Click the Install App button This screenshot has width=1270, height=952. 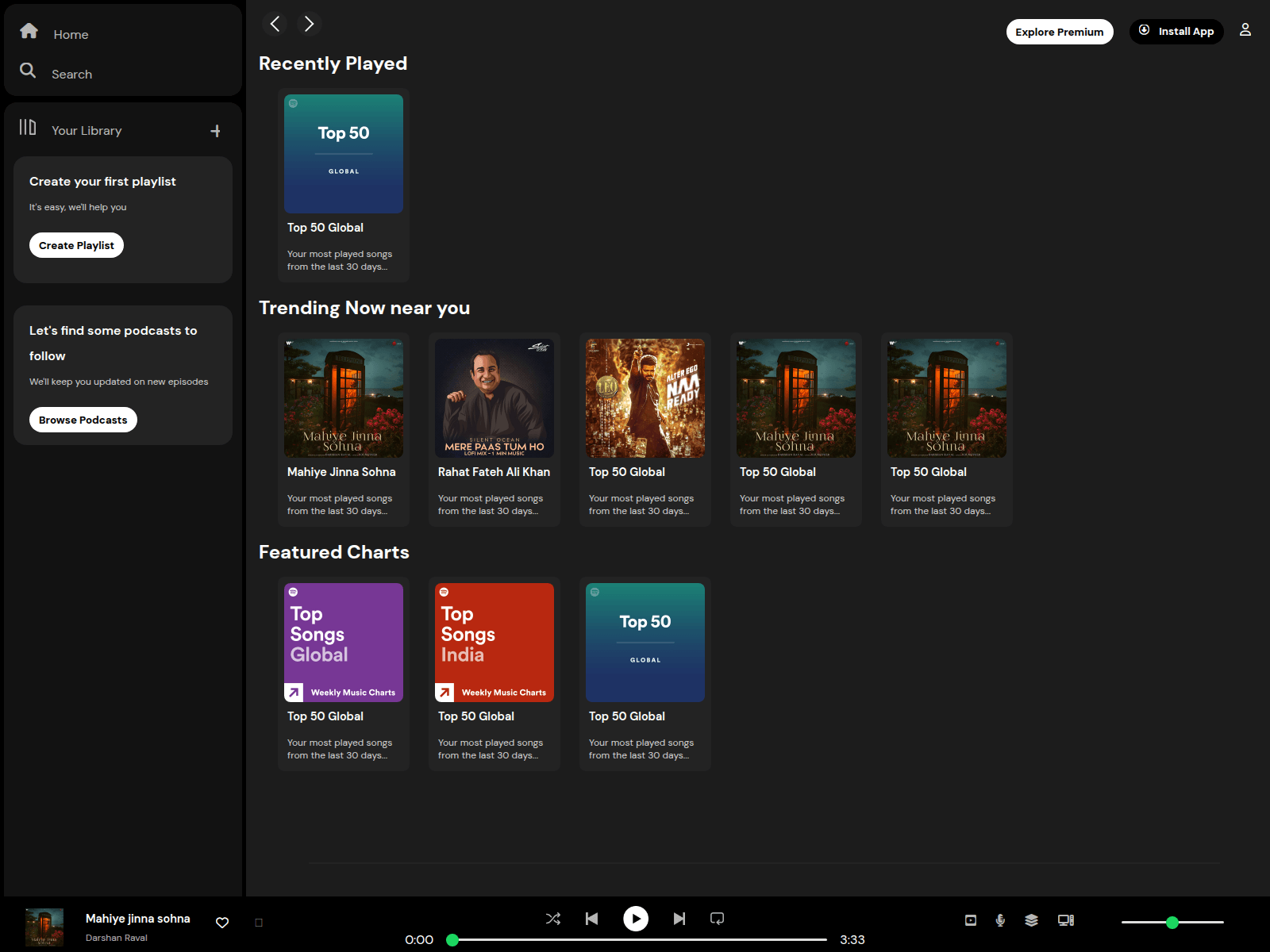[1176, 31]
